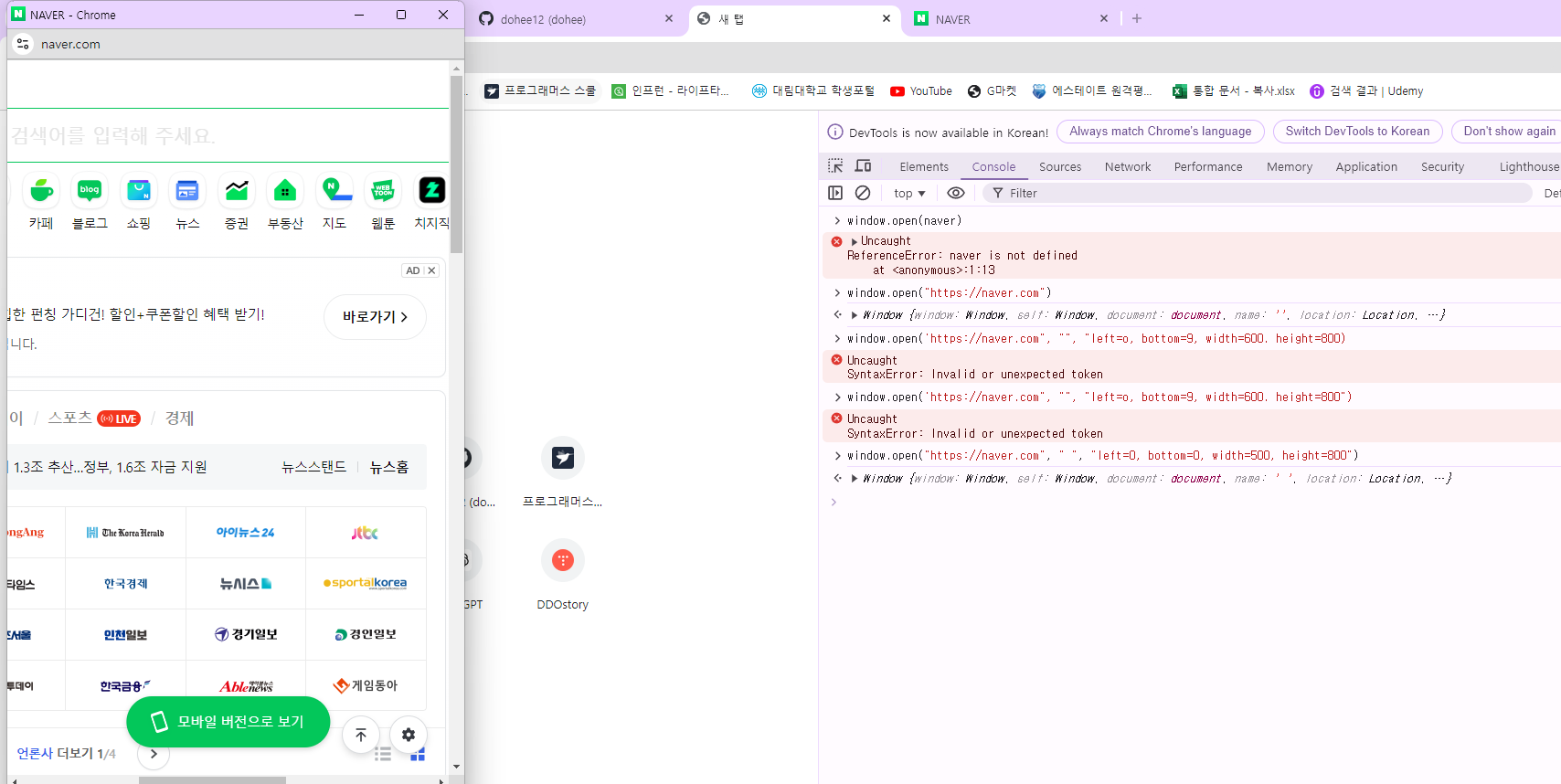The width and height of the screenshot is (1561, 784).
Task: Click the popup's site information icon
Action: [x=23, y=44]
